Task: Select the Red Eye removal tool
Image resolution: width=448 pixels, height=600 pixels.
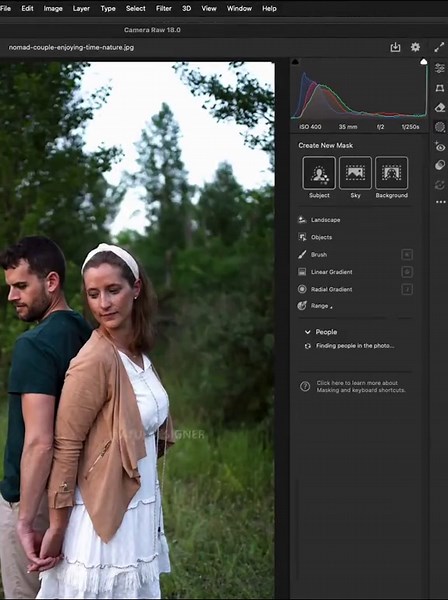Action: [x=440, y=147]
